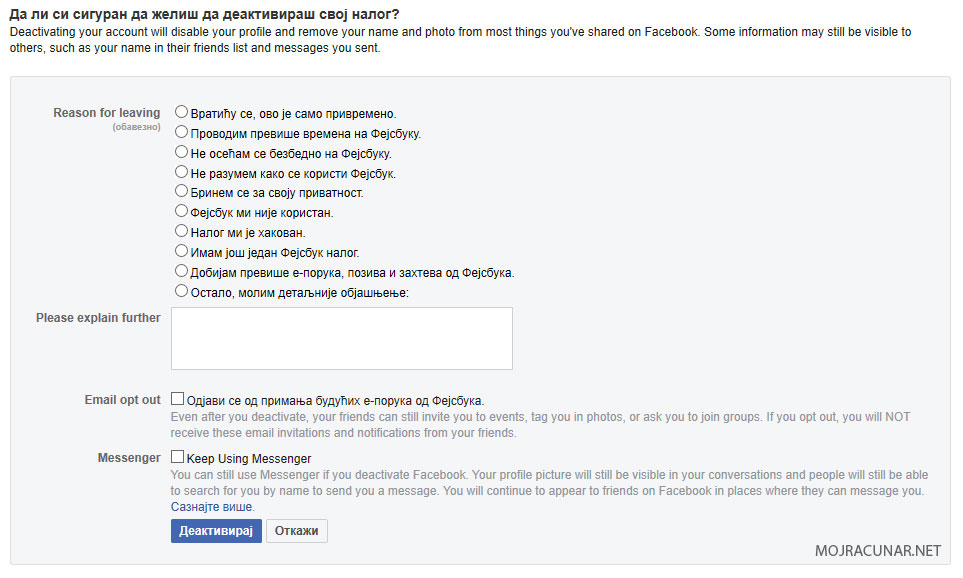Select 'Налог ми је хакован' reason

181,231
